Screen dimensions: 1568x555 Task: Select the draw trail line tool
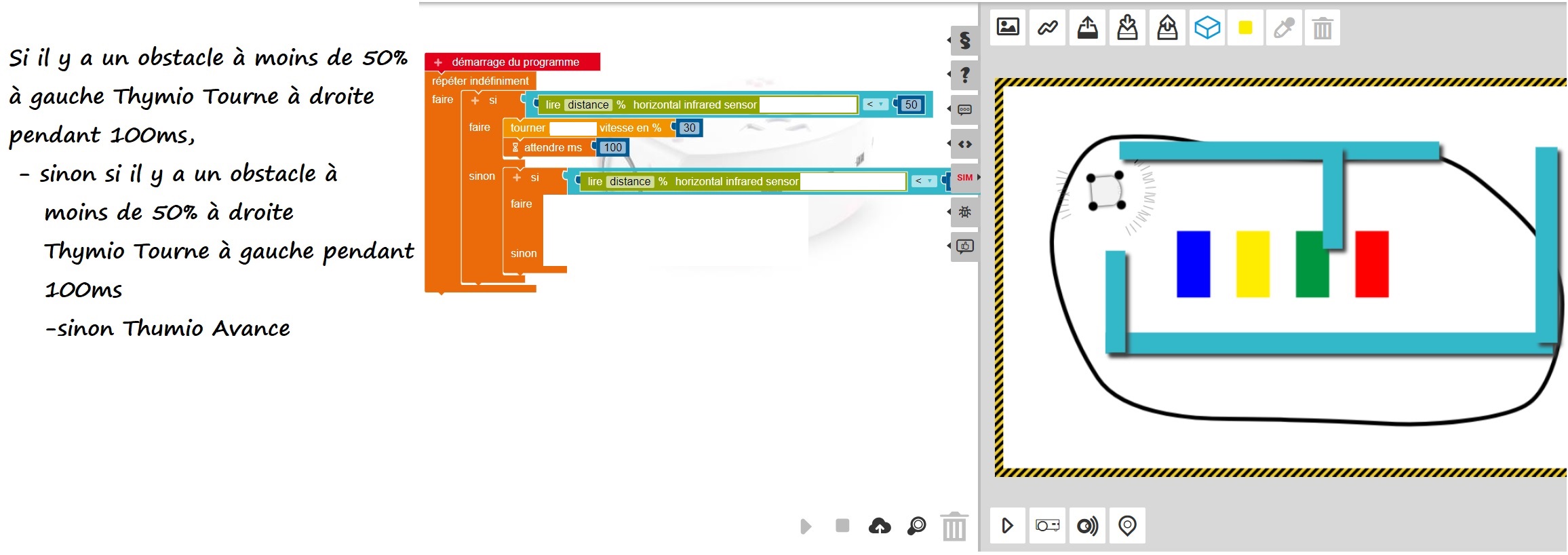1048,27
